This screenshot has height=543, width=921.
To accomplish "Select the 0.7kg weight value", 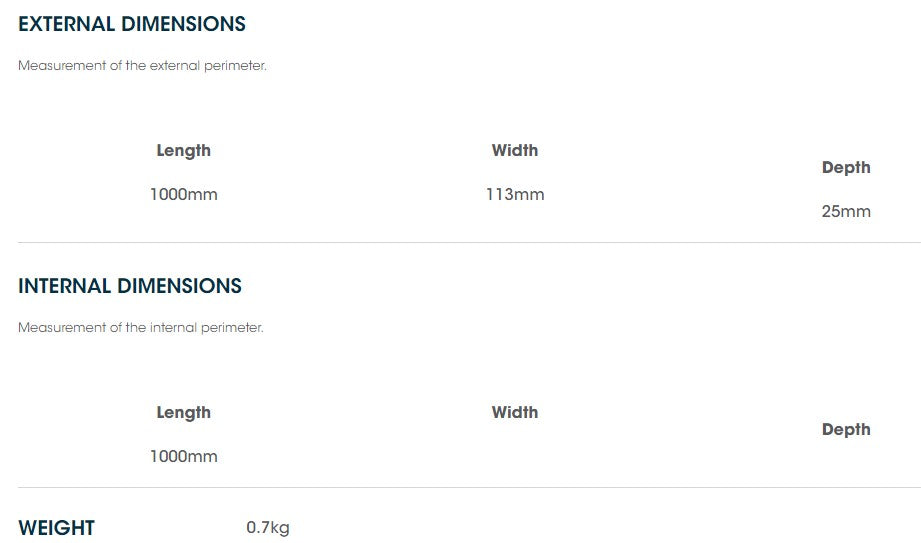I will tap(268, 528).
